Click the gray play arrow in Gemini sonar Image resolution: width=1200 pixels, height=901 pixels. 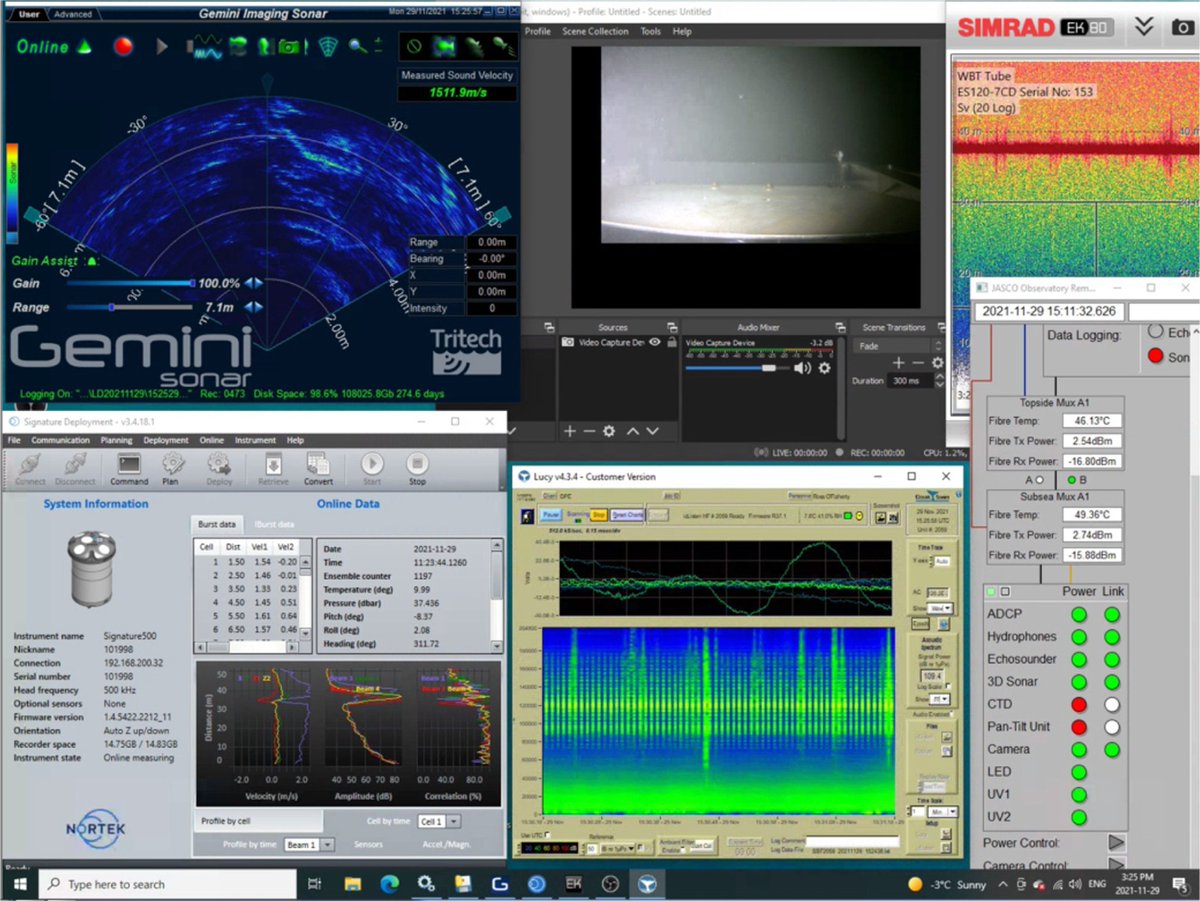(163, 46)
